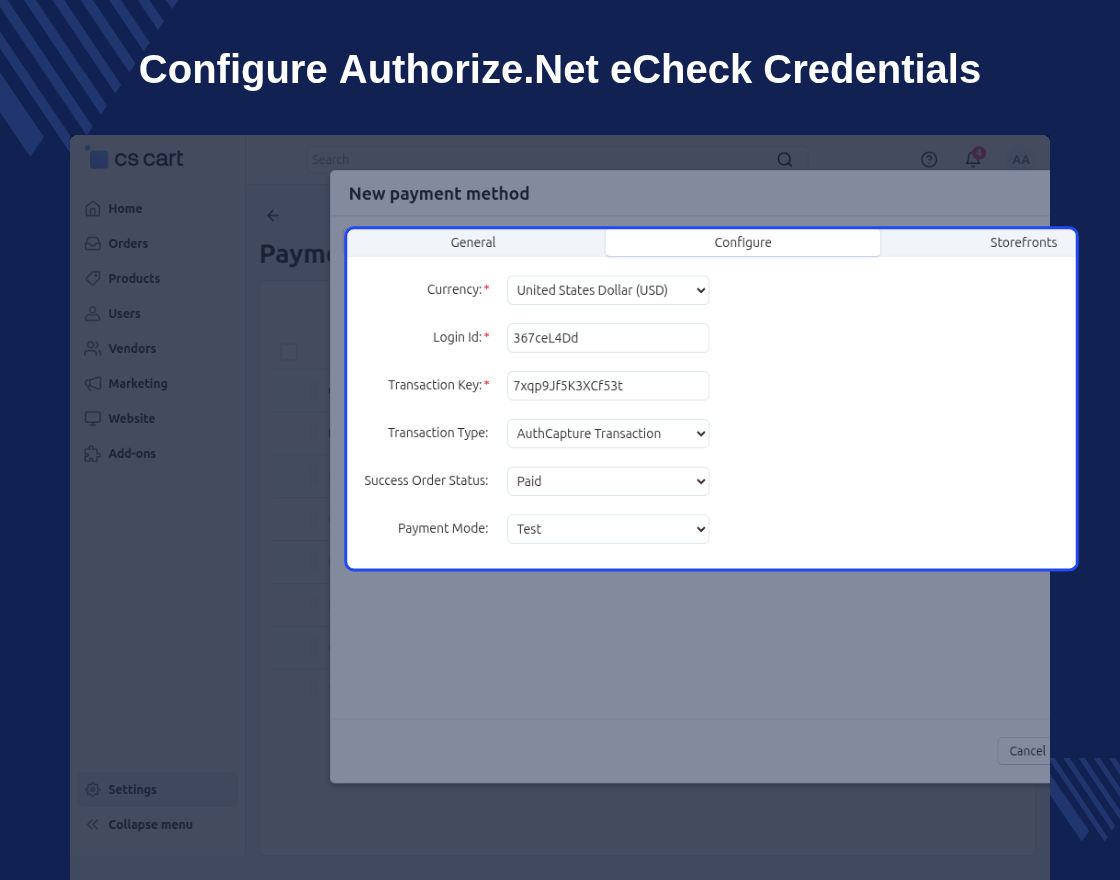Click the Home house icon

pyautogui.click(x=93, y=209)
